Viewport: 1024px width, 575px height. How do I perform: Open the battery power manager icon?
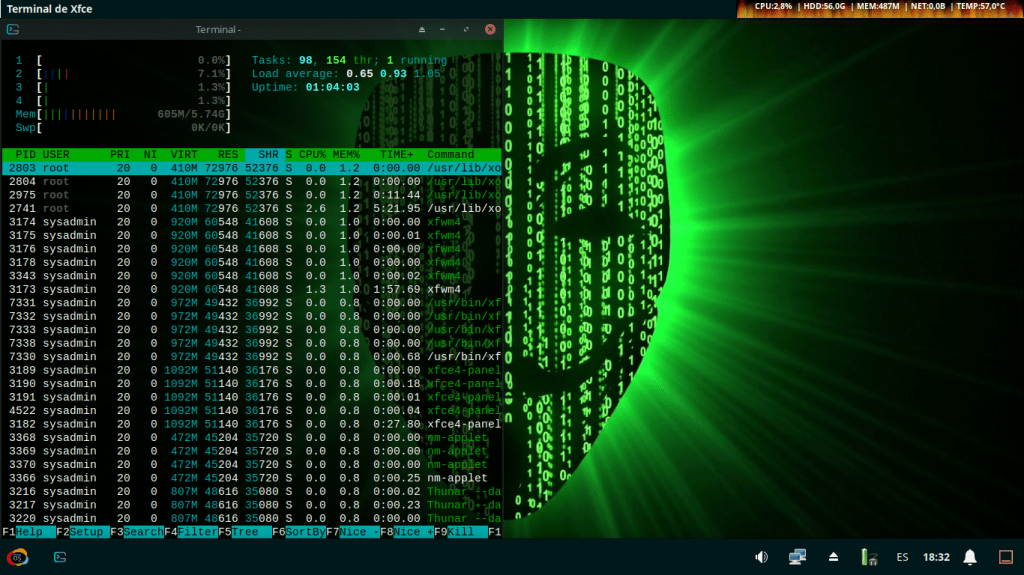click(x=868, y=557)
